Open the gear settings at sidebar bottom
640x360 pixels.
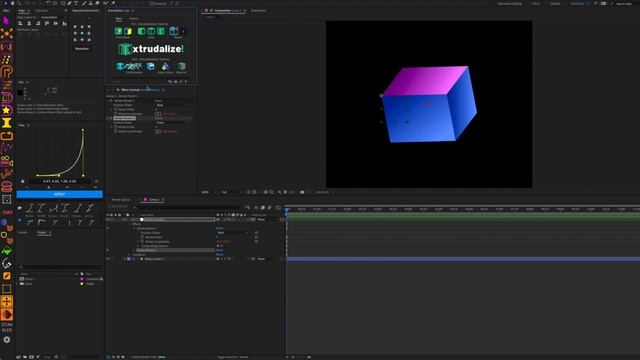(x=7, y=340)
